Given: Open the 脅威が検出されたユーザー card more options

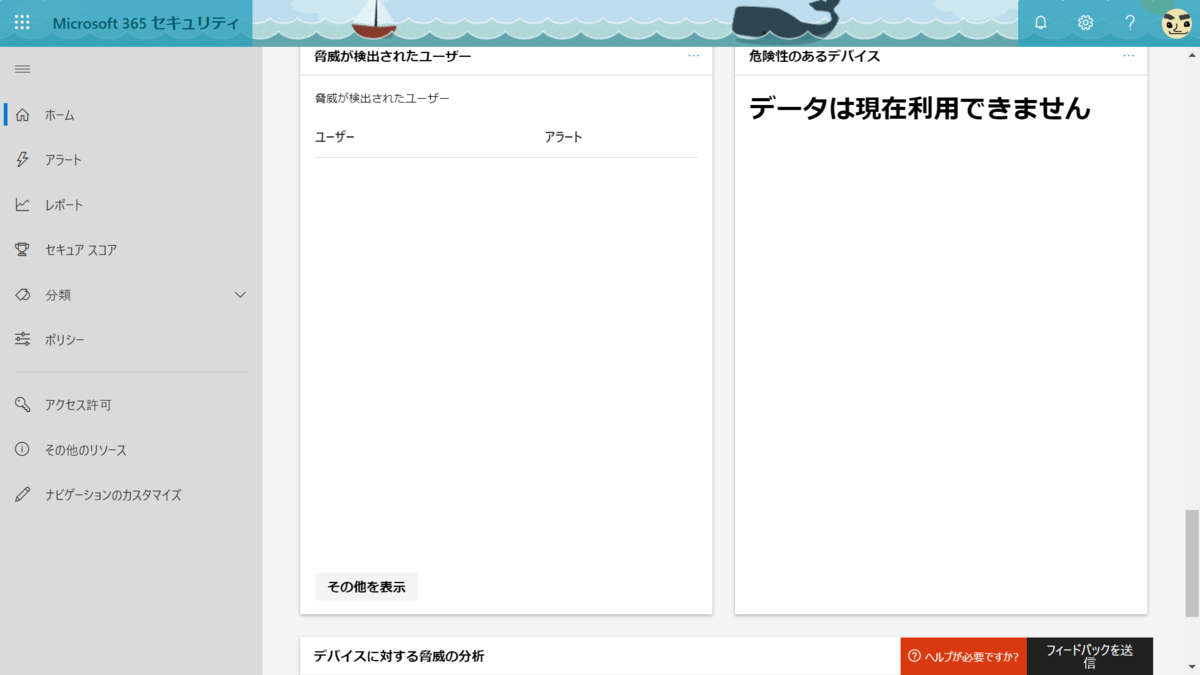Looking at the screenshot, I should tap(694, 56).
